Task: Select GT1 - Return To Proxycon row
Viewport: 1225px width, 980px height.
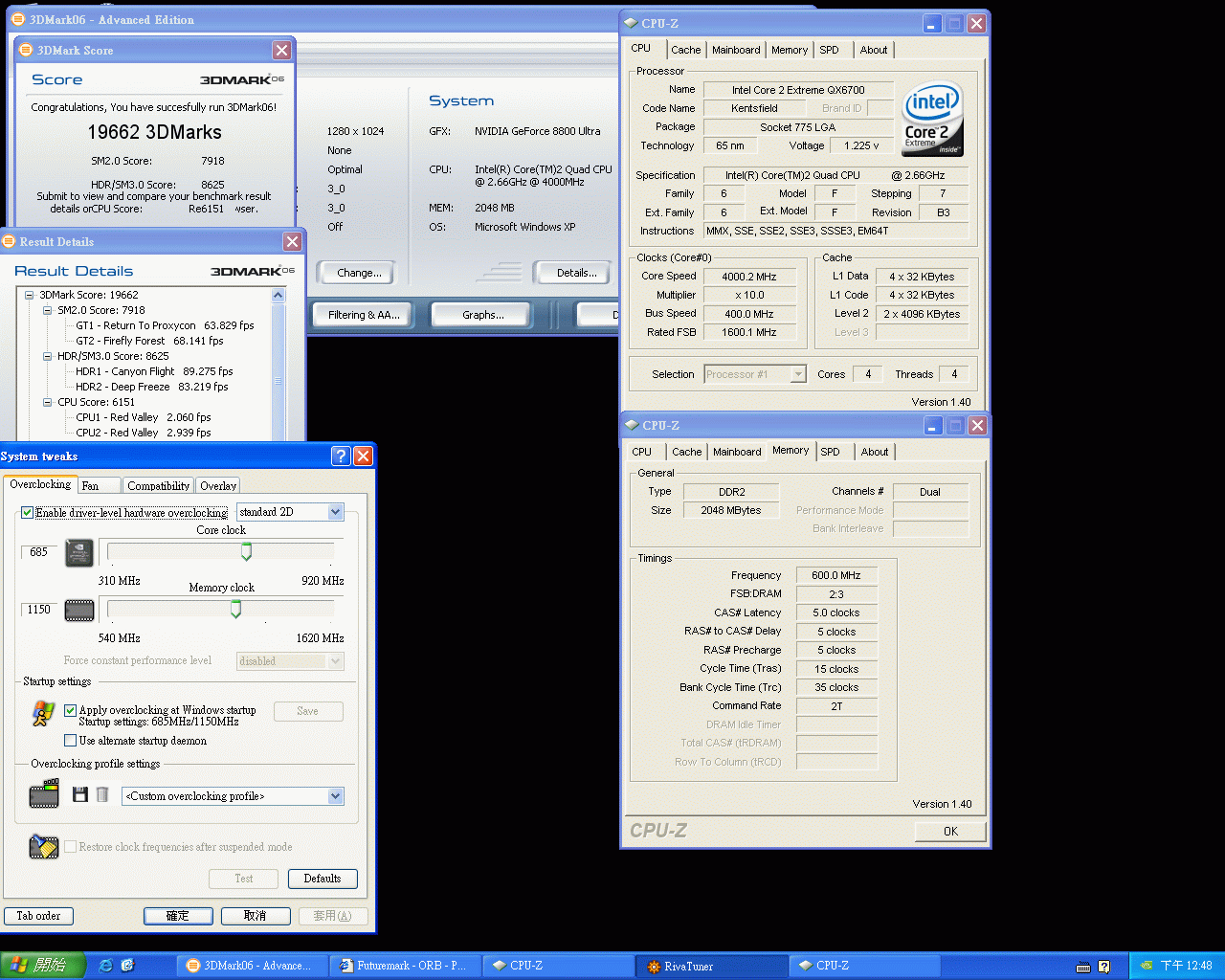Action: pyautogui.click(x=166, y=325)
